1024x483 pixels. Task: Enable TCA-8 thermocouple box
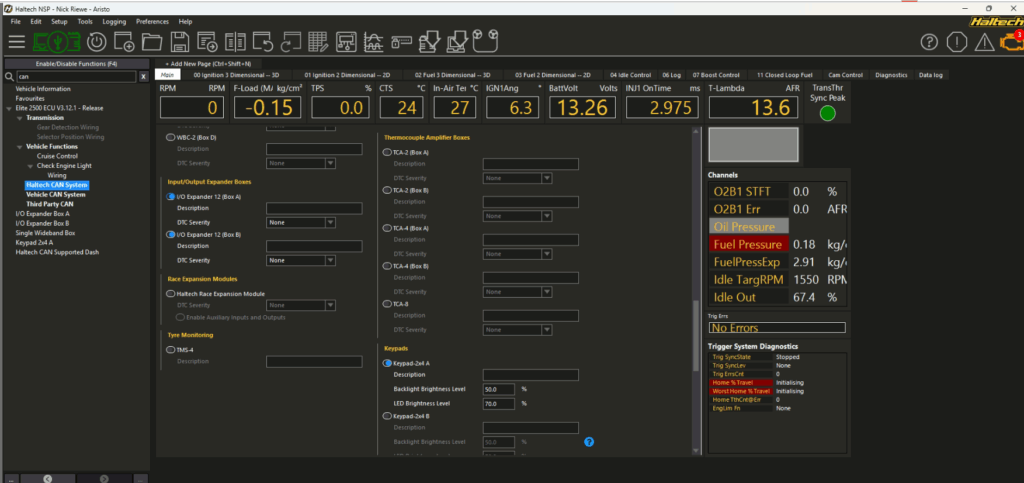click(387, 304)
